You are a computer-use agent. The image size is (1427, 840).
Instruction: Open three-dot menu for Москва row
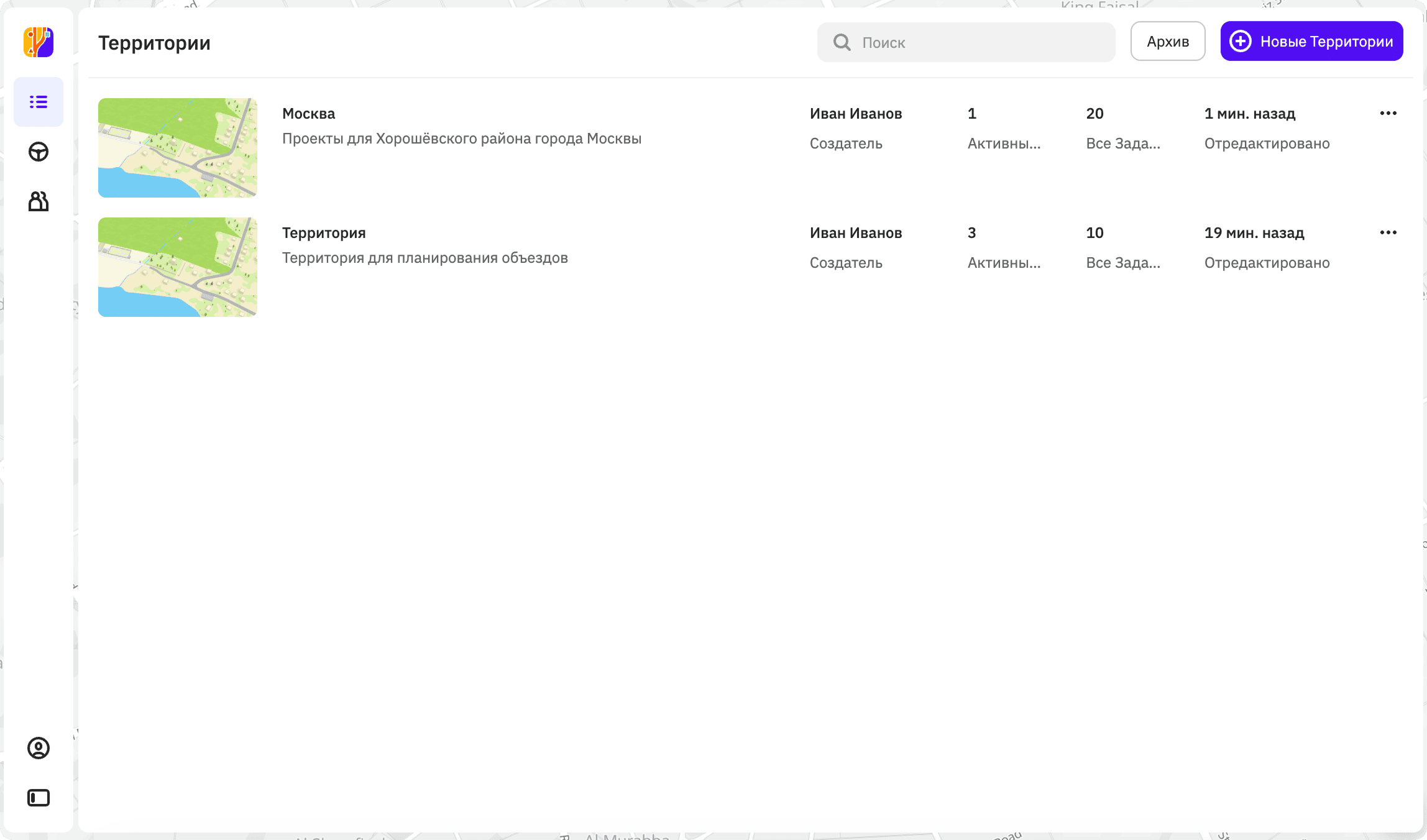click(1388, 113)
